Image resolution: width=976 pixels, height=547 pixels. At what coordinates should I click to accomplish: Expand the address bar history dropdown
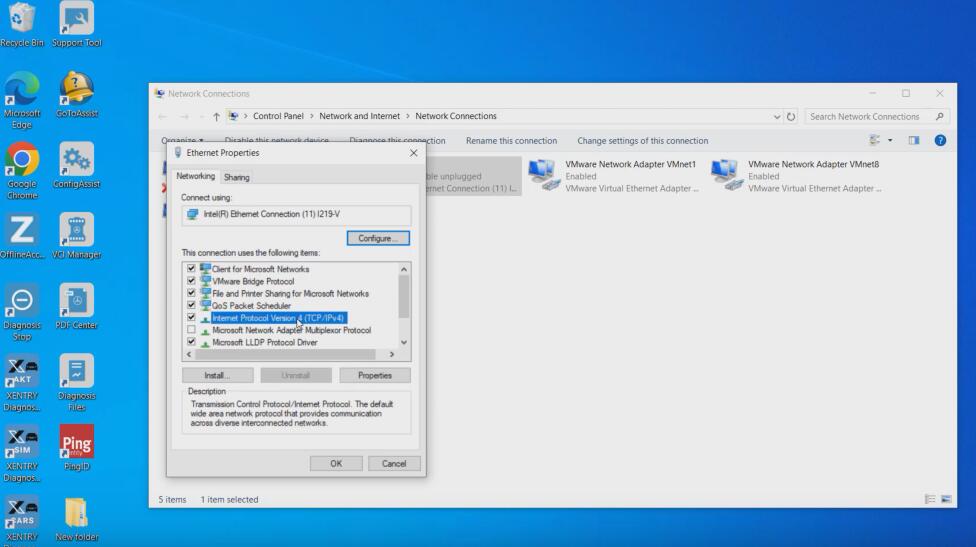pyautogui.click(x=776, y=116)
